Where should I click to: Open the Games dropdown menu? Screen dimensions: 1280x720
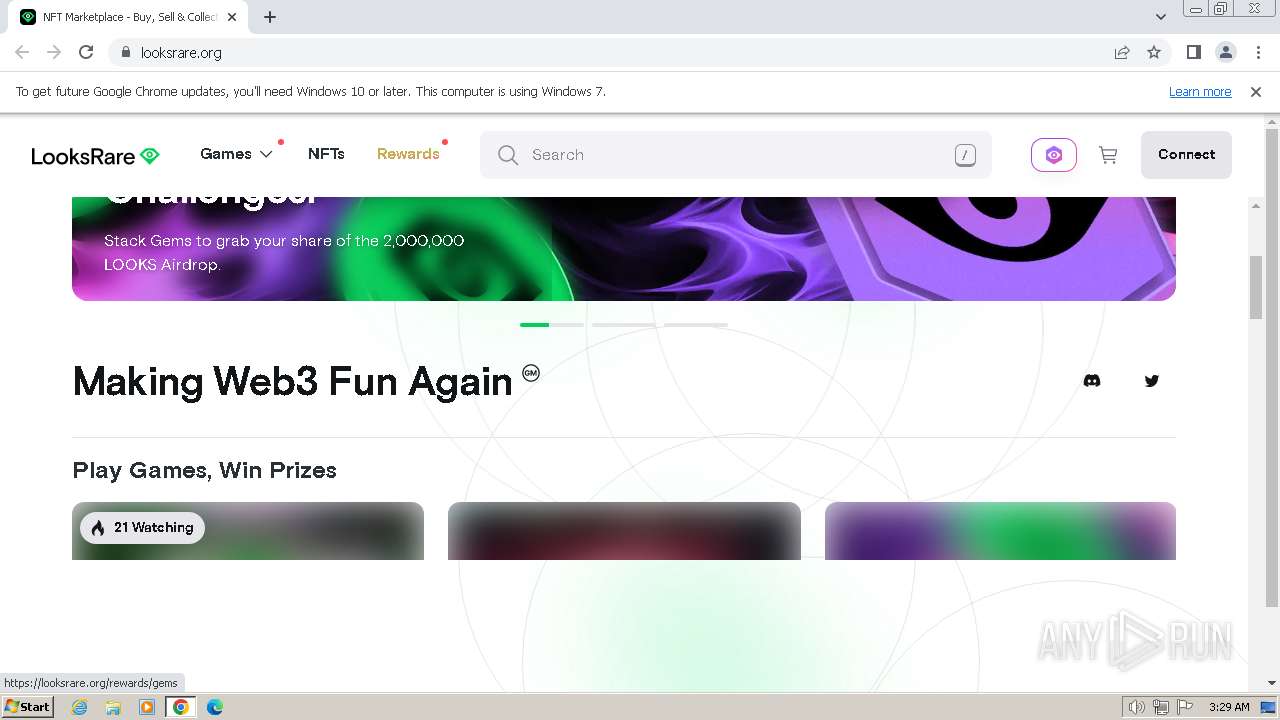236,154
